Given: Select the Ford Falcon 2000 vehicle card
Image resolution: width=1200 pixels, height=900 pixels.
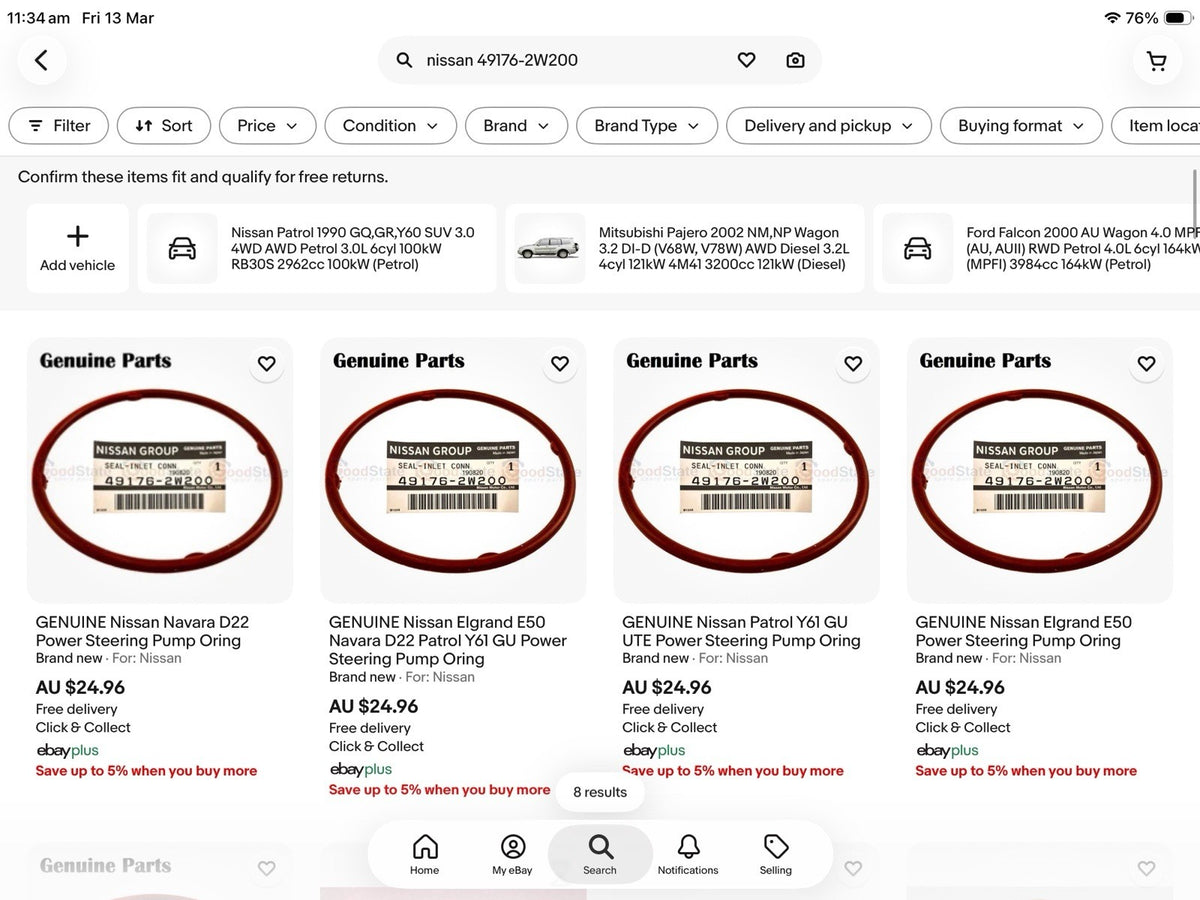Looking at the screenshot, I should point(1037,248).
